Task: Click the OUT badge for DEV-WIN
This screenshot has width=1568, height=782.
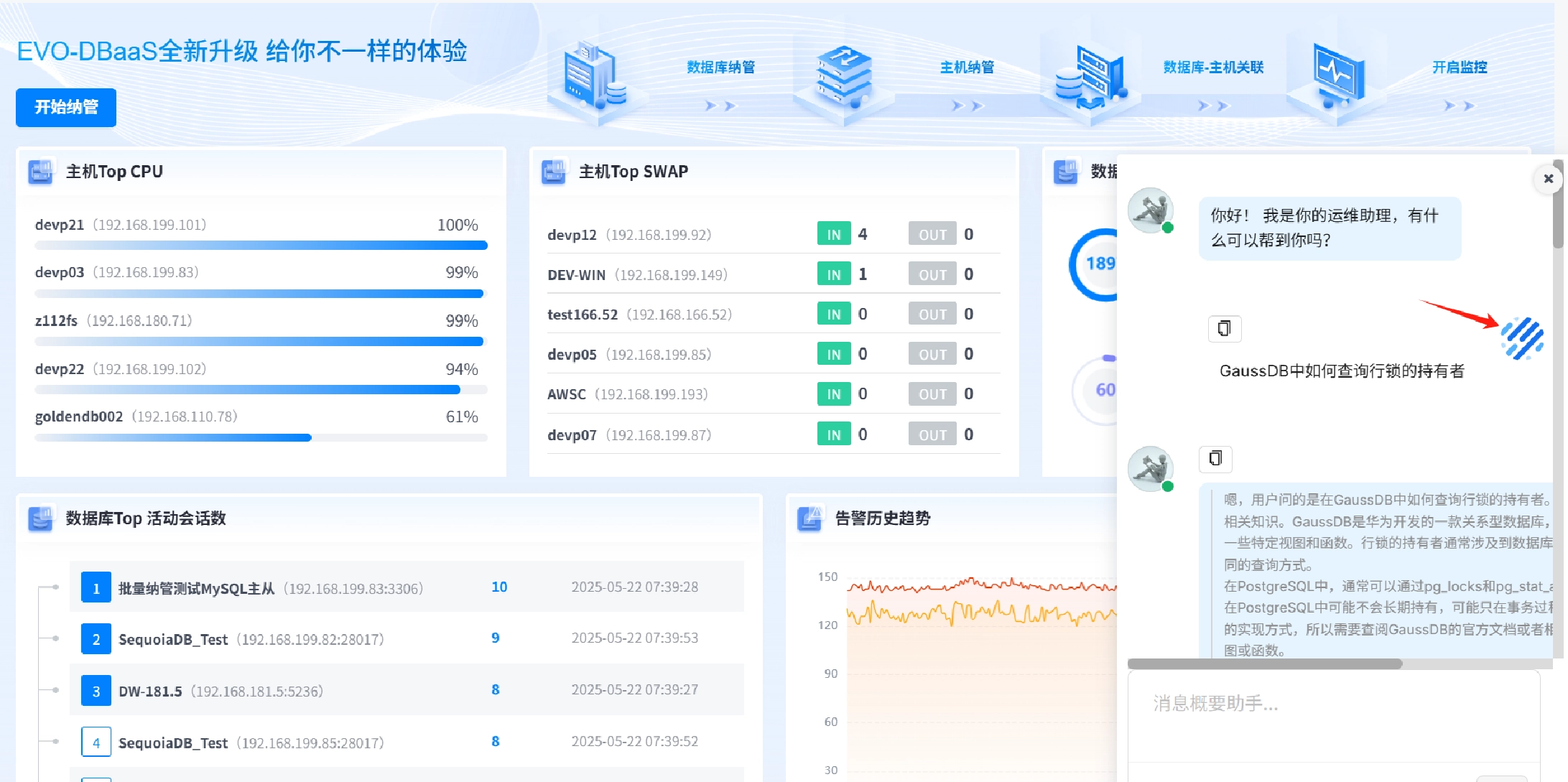Action: tap(932, 274)
